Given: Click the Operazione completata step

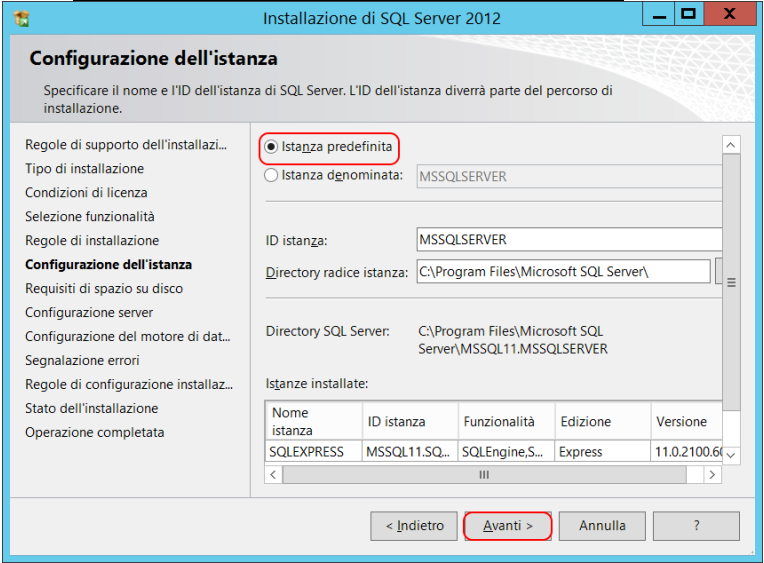Looking at the screenshot, I should tap(95, 432).
